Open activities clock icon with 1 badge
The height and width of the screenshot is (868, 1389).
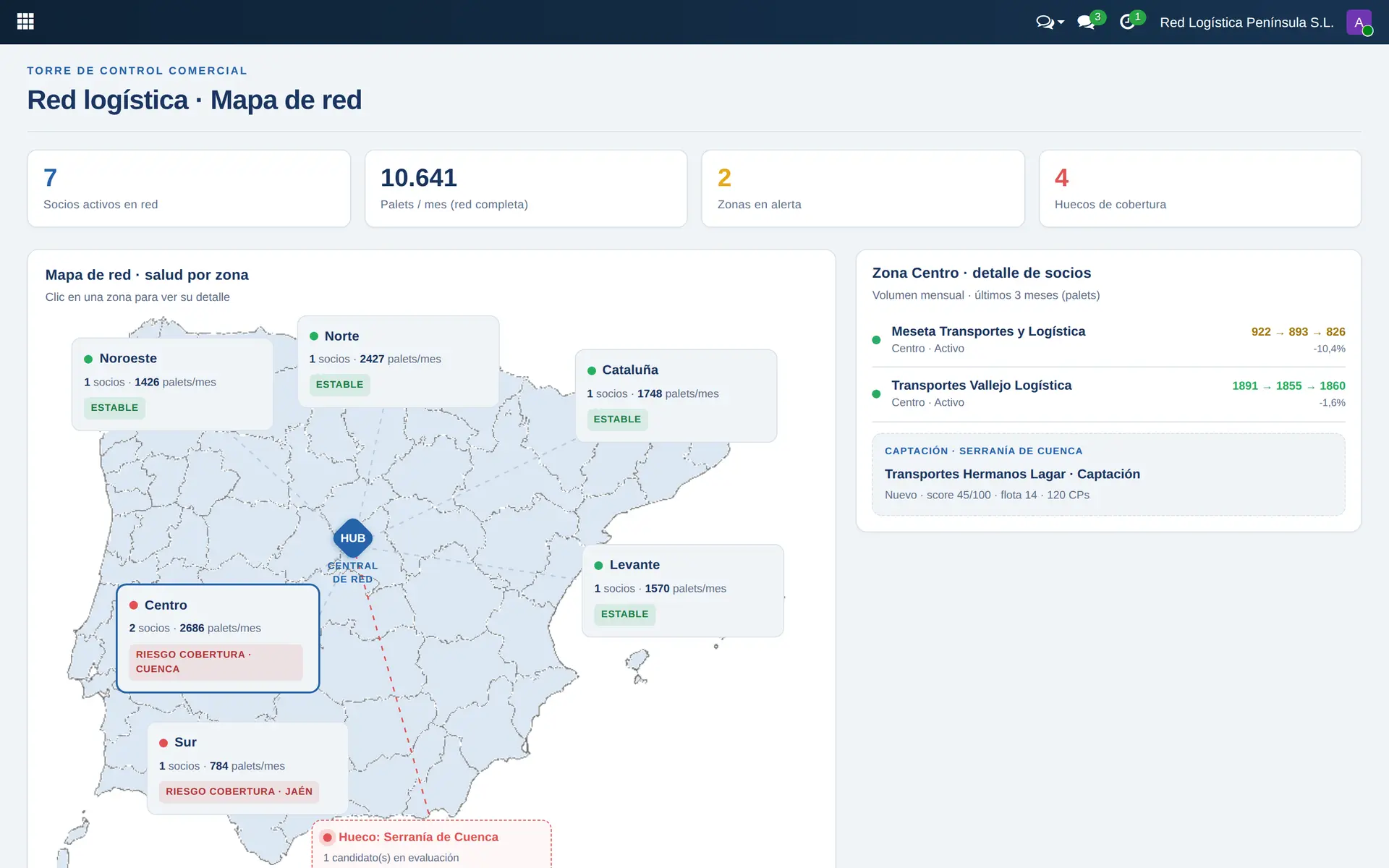(x=1131, y=21)
